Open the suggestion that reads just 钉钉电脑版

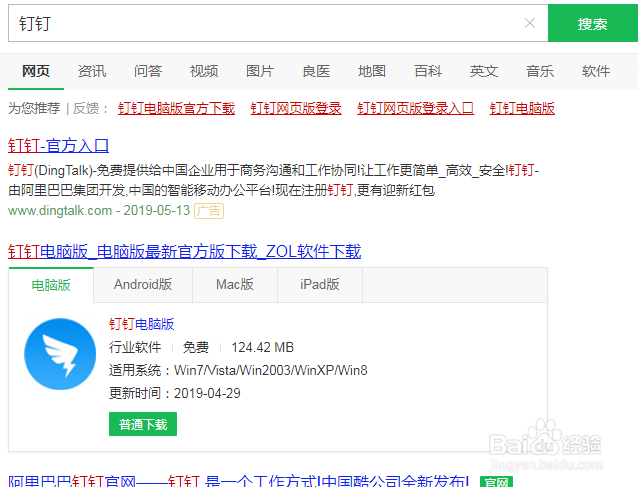[x=522, y=108]
